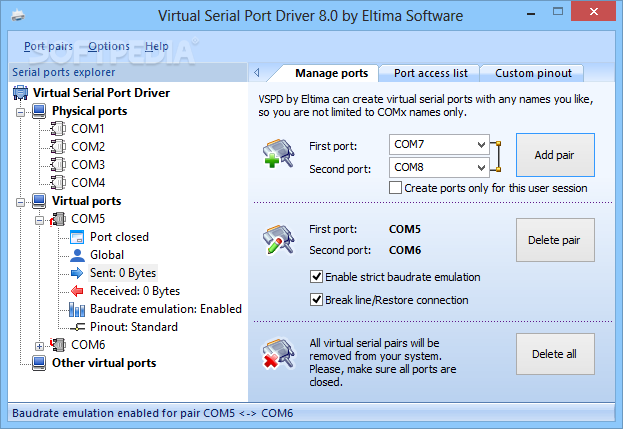Click the Physical ports computer icon
This screenshot has width=623, height=429.
click(x=39, y=111)
